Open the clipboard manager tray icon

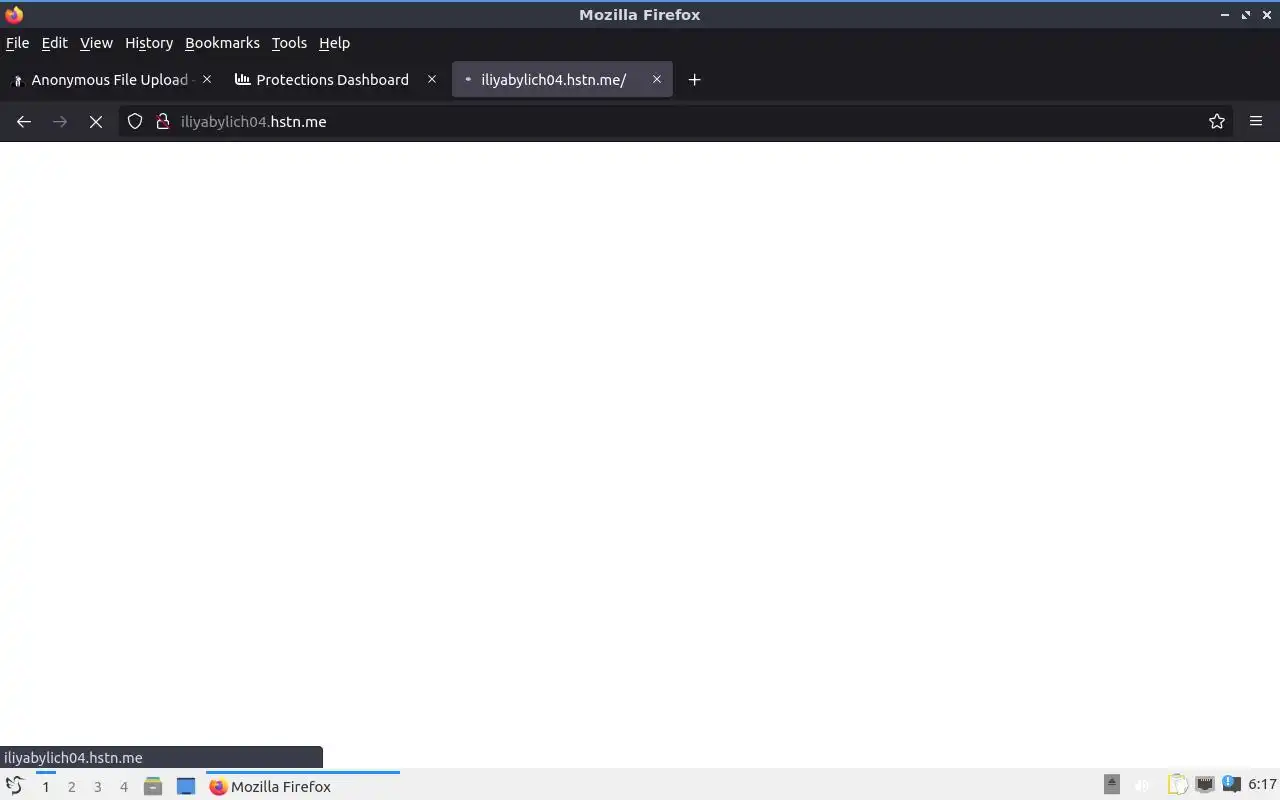[x=1177, y=786]
